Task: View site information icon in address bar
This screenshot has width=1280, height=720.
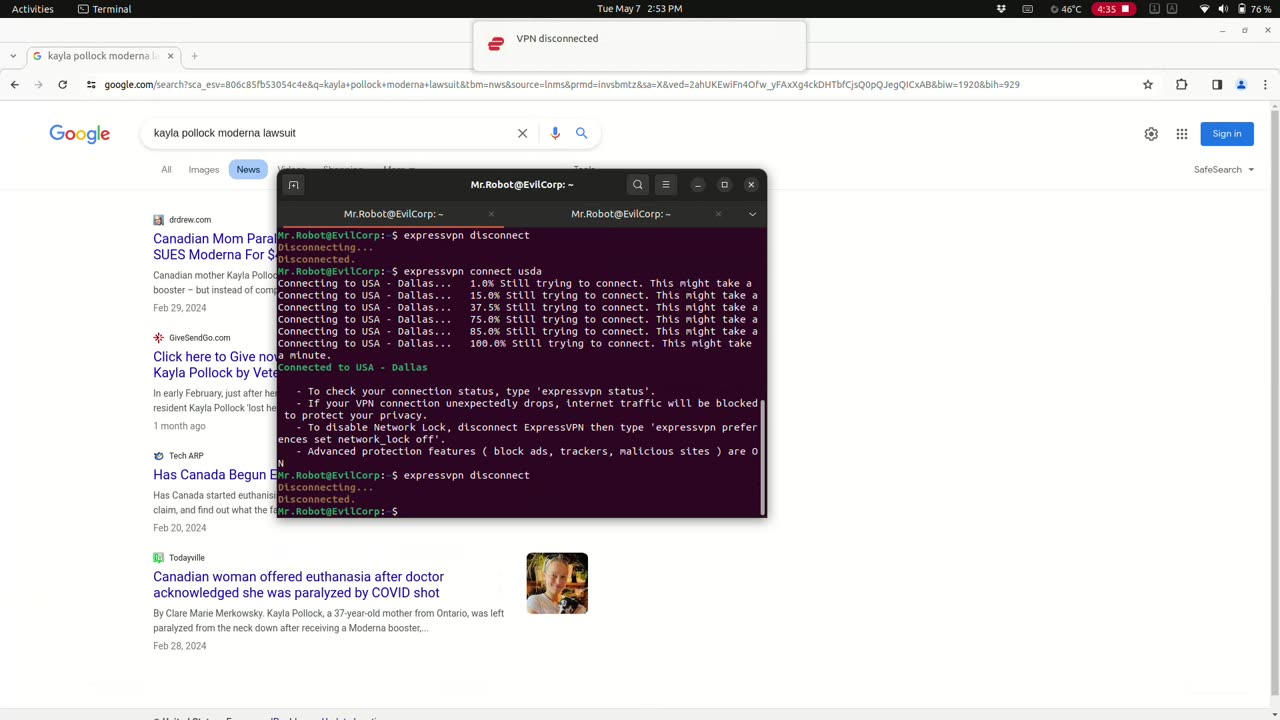Action: [x=91, y=85]
